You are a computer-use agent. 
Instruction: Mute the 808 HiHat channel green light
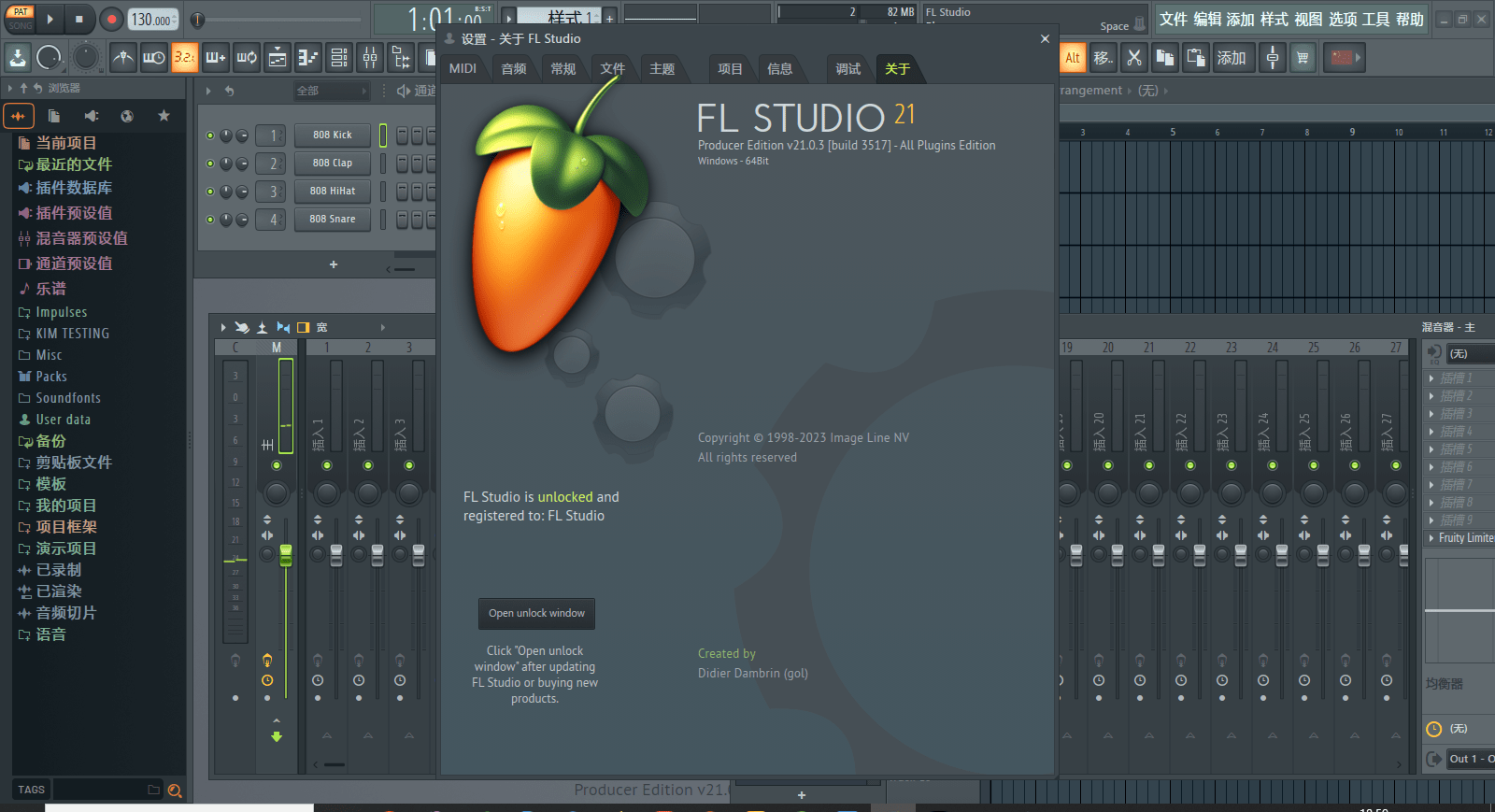coord(210,192)
